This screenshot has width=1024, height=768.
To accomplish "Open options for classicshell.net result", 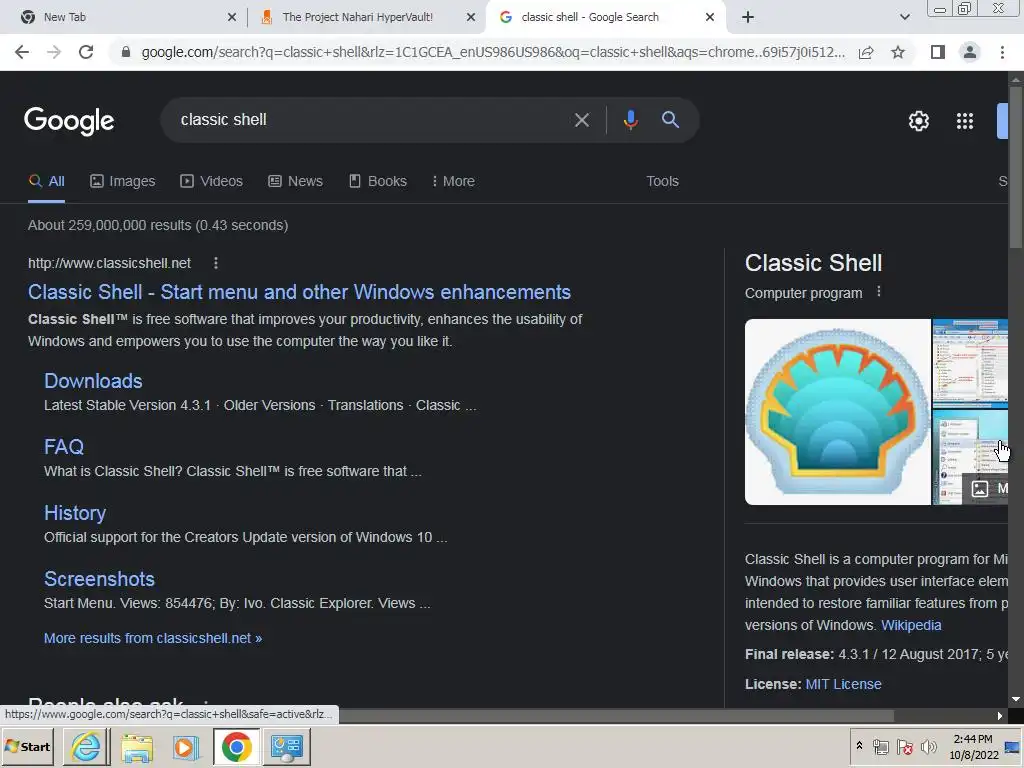I will 216,263.
